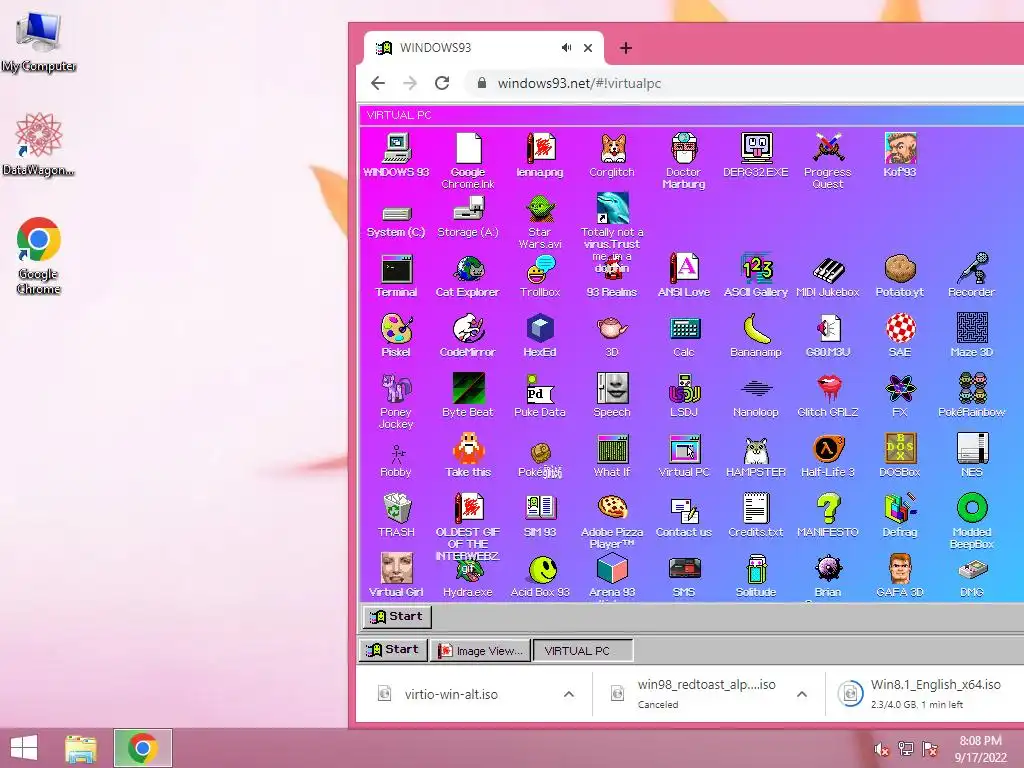The width and height of the screenshot is (1024, 768).
Task: Open Doctor Marburg icon
Action: [684, 160]
